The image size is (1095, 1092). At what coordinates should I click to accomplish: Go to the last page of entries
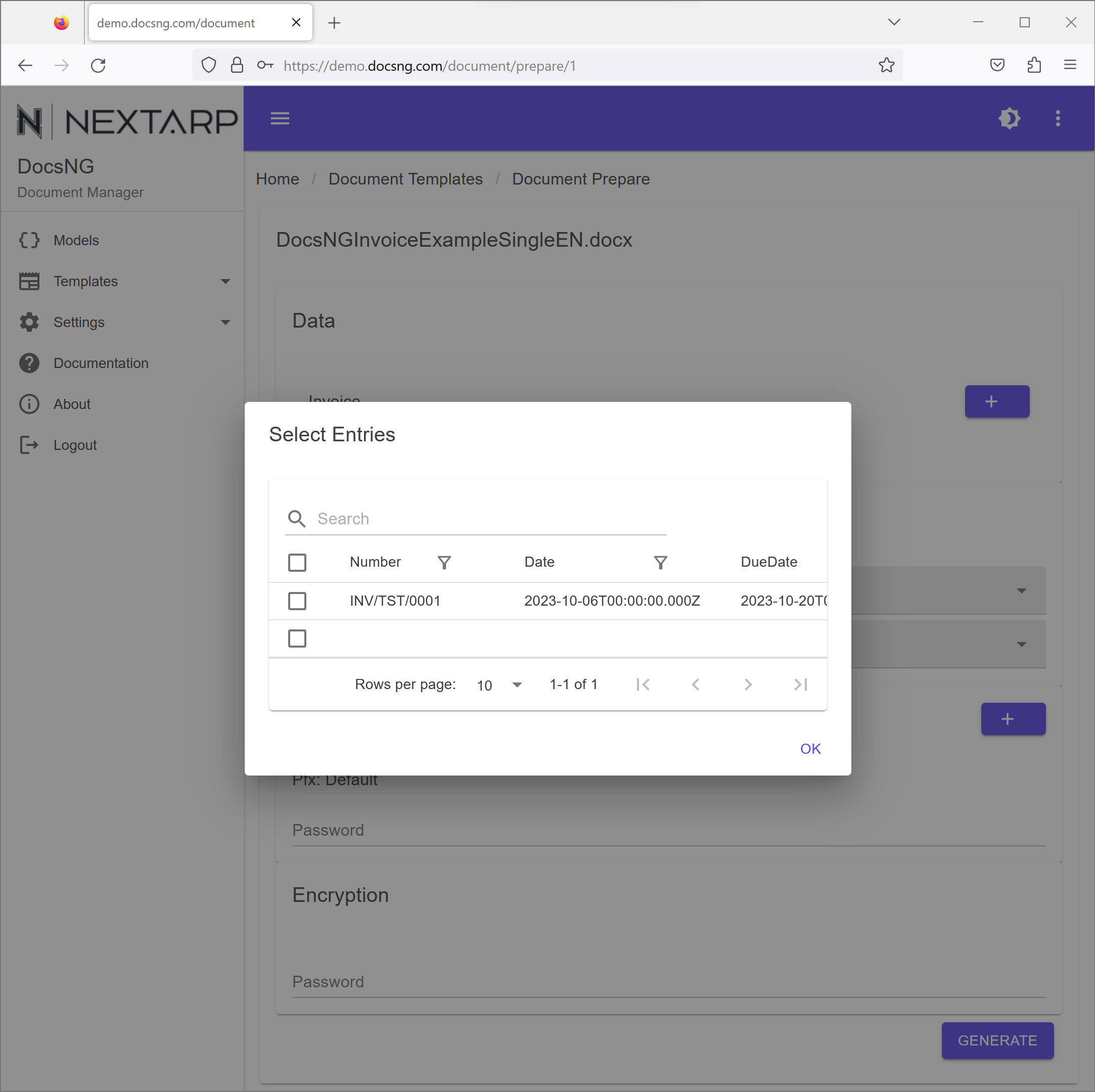click(800, 685)
